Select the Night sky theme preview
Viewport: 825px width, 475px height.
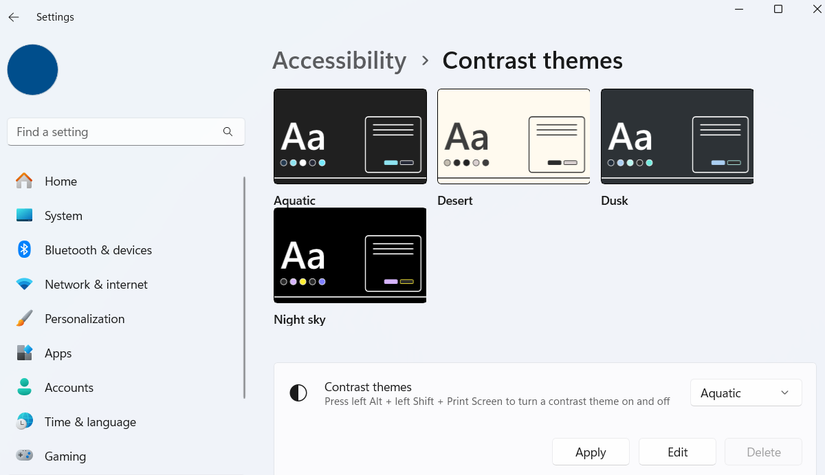tap(350, 255)
